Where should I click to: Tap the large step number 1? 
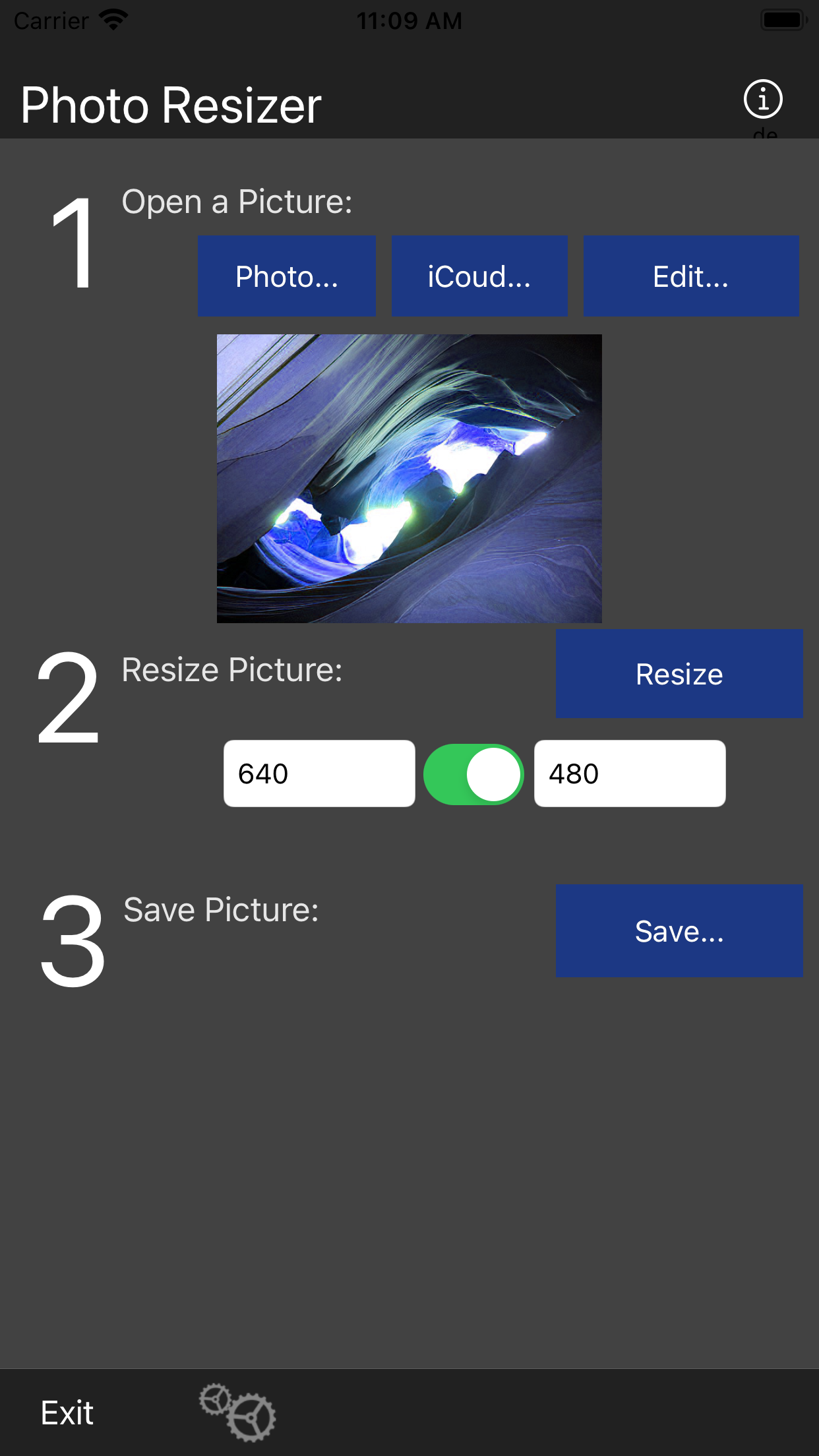(x=73, y=244)
